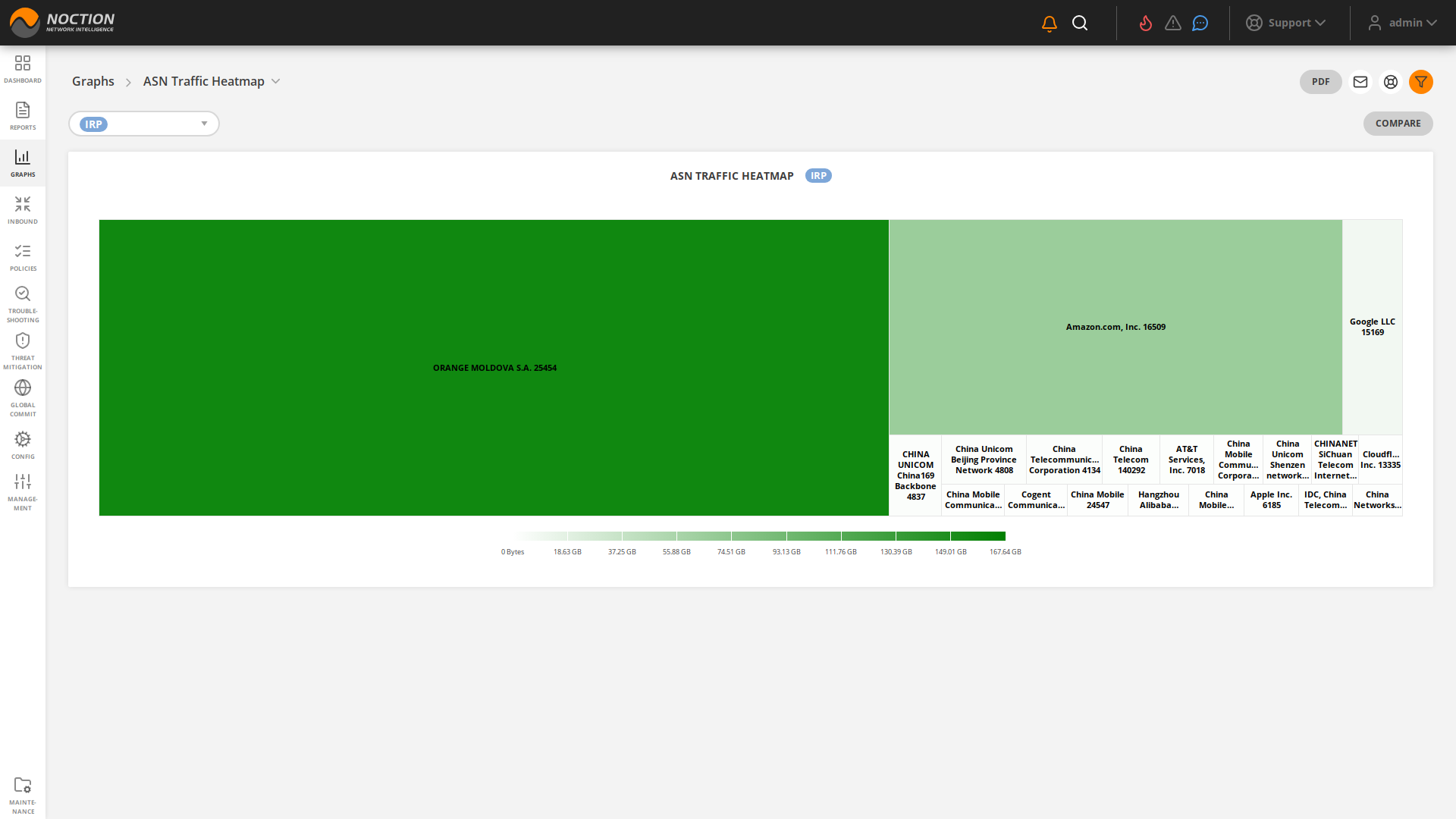Viewport: 1456px width, 819px height.
Task: Toggle the warning triangle alerts indicator
Action: [x=1172, y=23]
